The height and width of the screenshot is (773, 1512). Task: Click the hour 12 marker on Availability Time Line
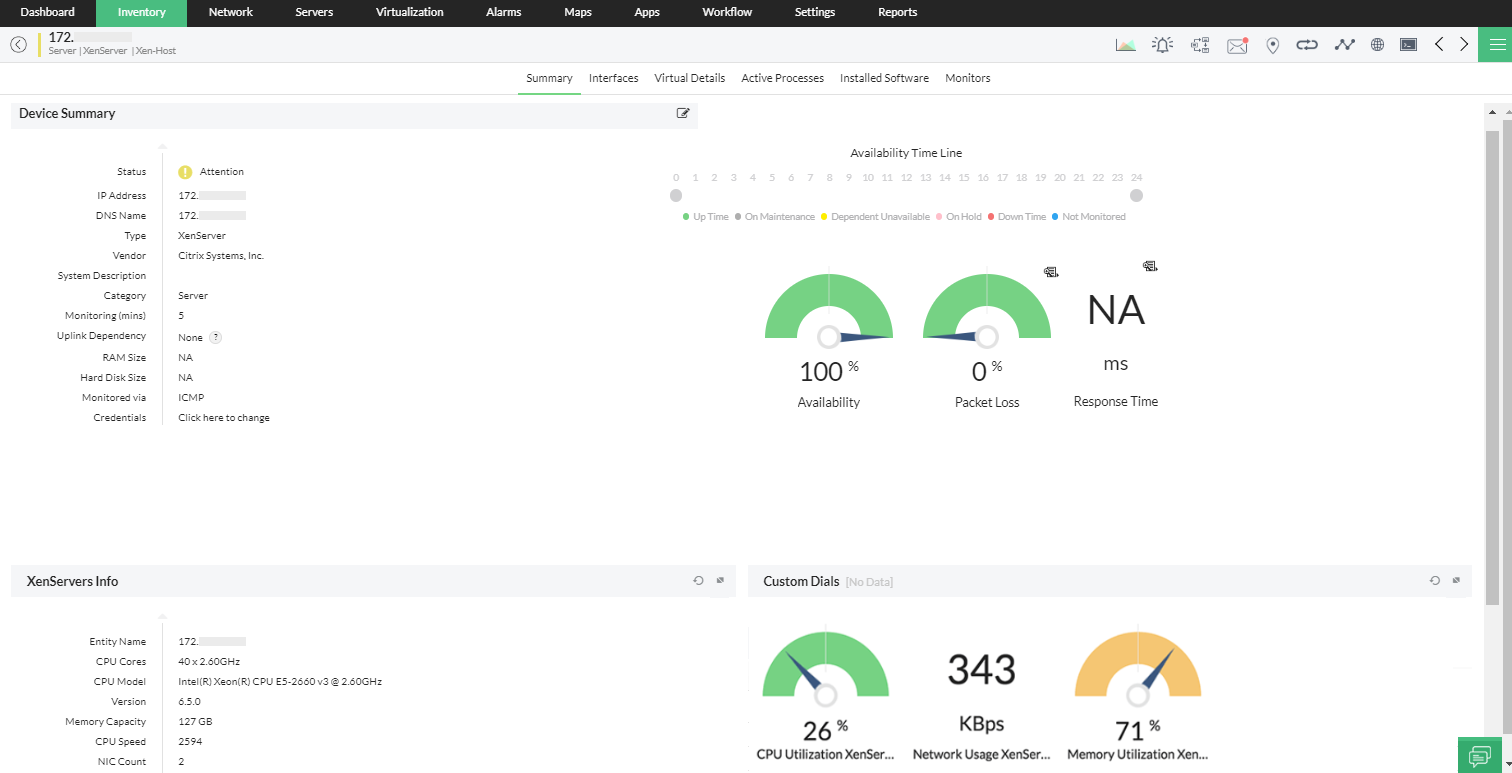[x=906, y=177]
